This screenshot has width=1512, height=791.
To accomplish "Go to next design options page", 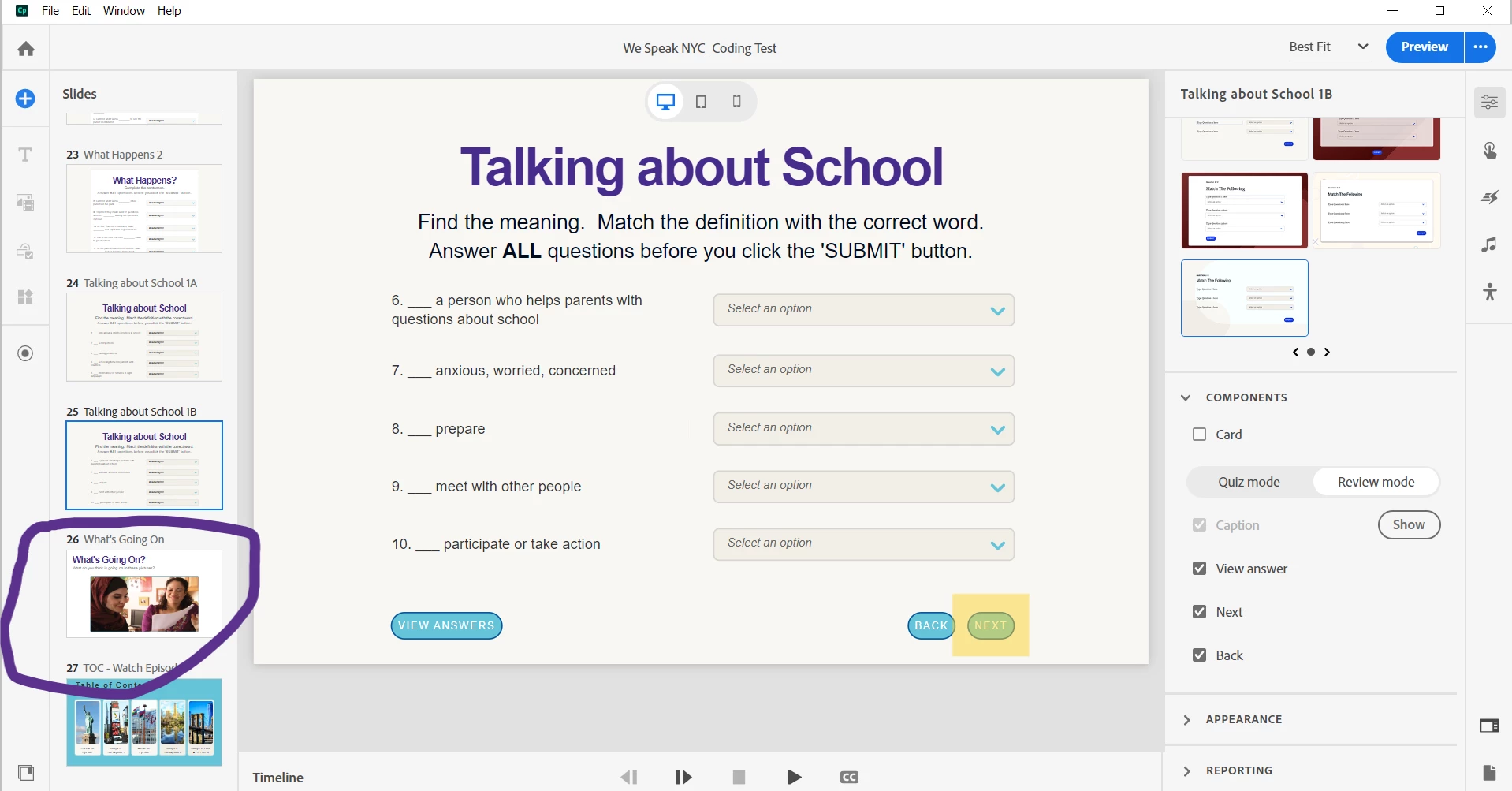I will tap(1327, 352).
